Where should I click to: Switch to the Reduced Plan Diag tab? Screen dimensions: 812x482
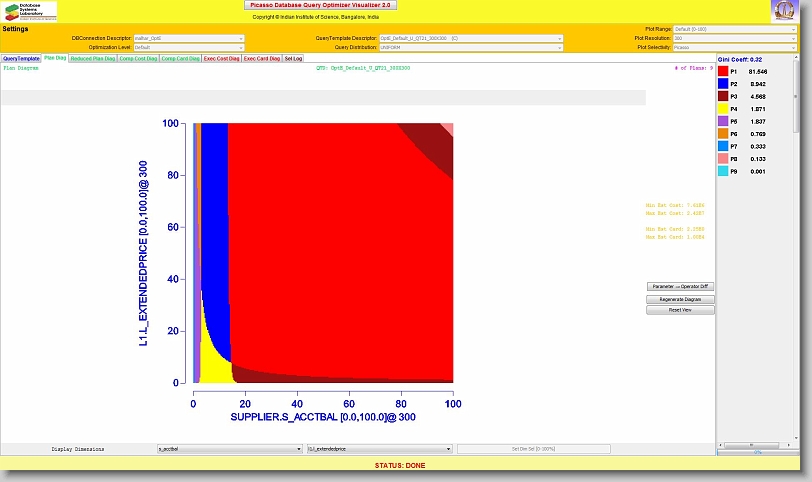point(92,59)
